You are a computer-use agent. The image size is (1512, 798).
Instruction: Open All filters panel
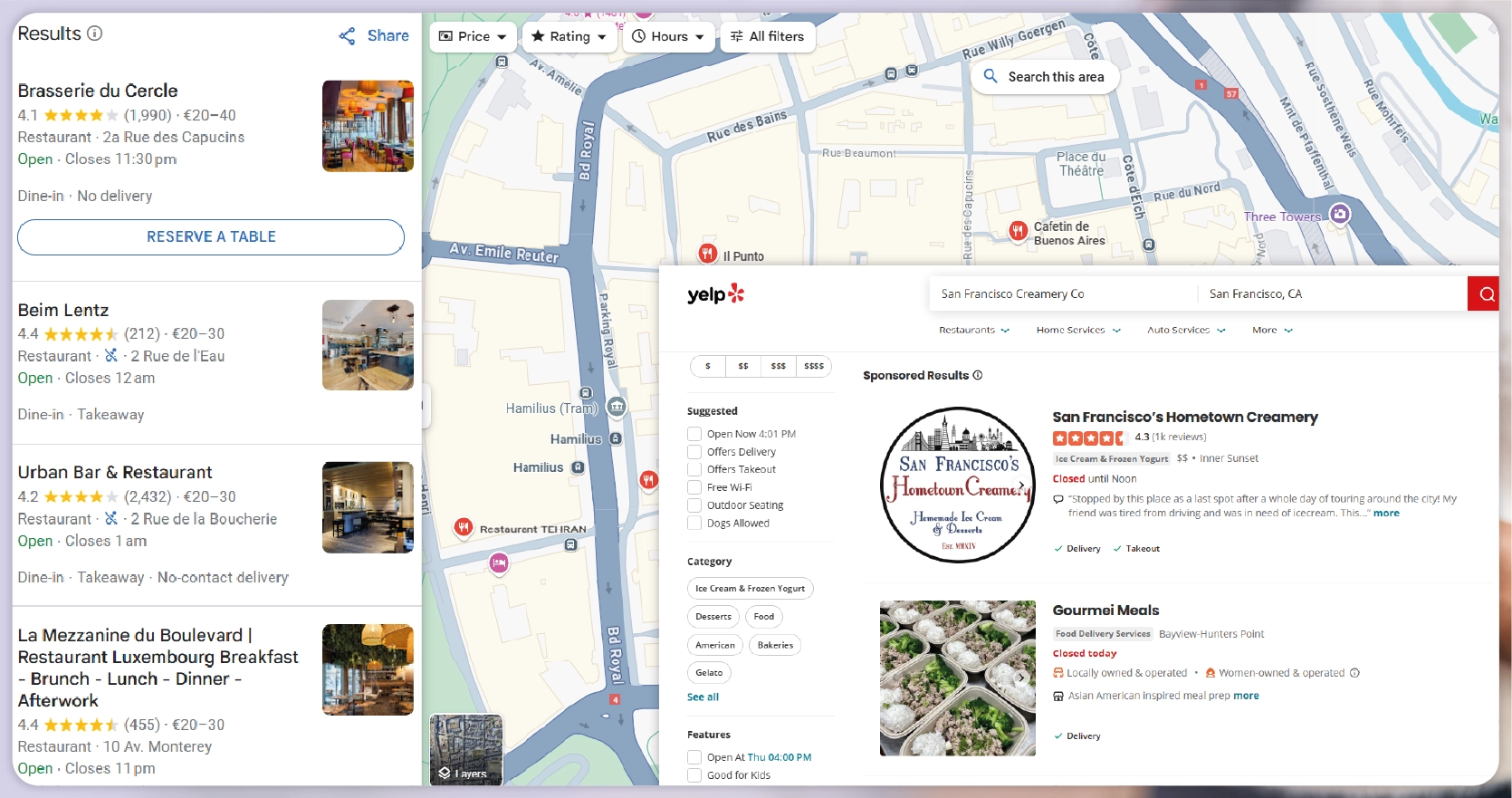pos(768,36)
